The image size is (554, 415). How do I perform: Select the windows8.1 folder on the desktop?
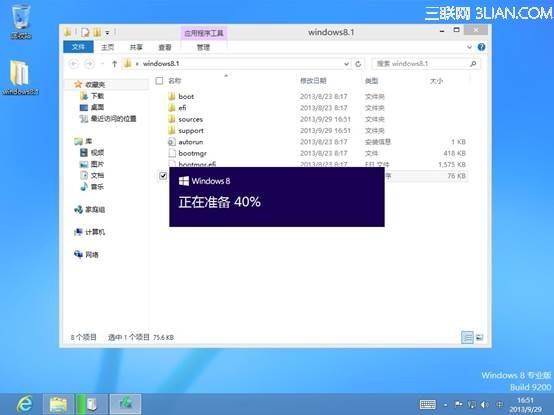(x=20, y=77)
